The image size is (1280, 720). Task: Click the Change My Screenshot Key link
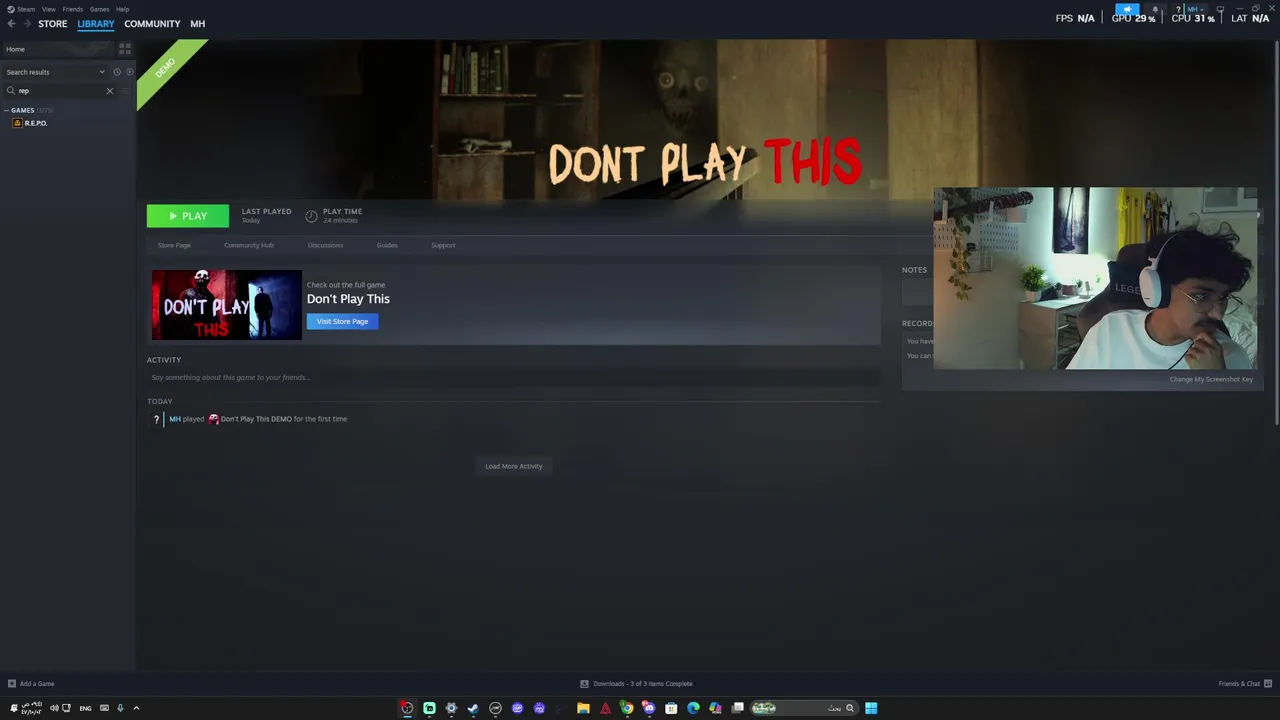(x=1211, y=379)
